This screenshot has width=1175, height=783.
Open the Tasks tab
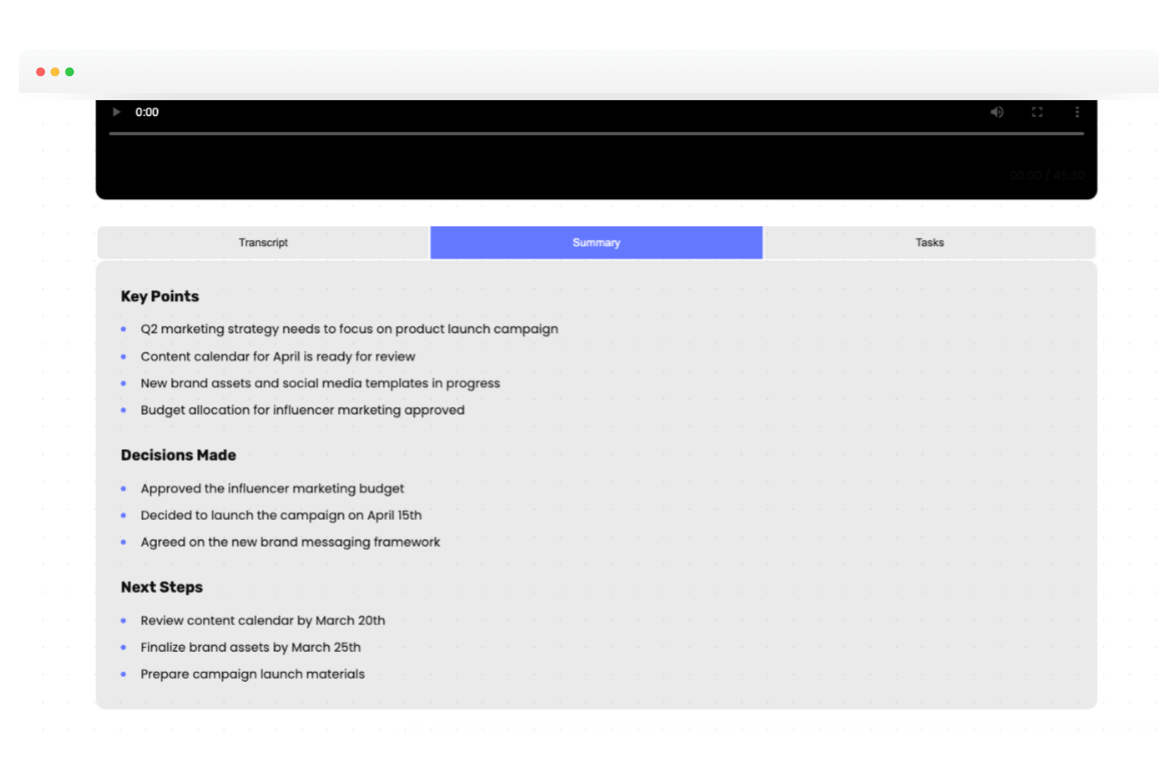(x=929, y=243)
